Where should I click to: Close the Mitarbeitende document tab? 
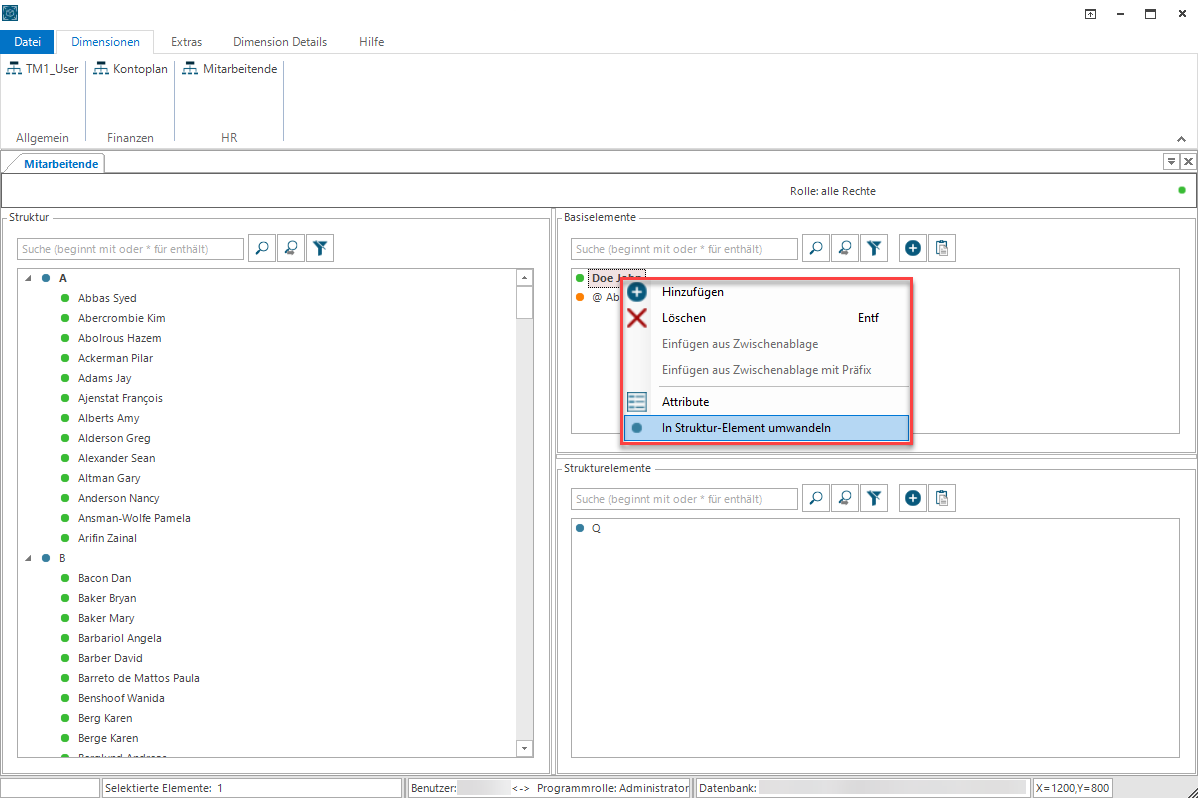(1188, 161)
